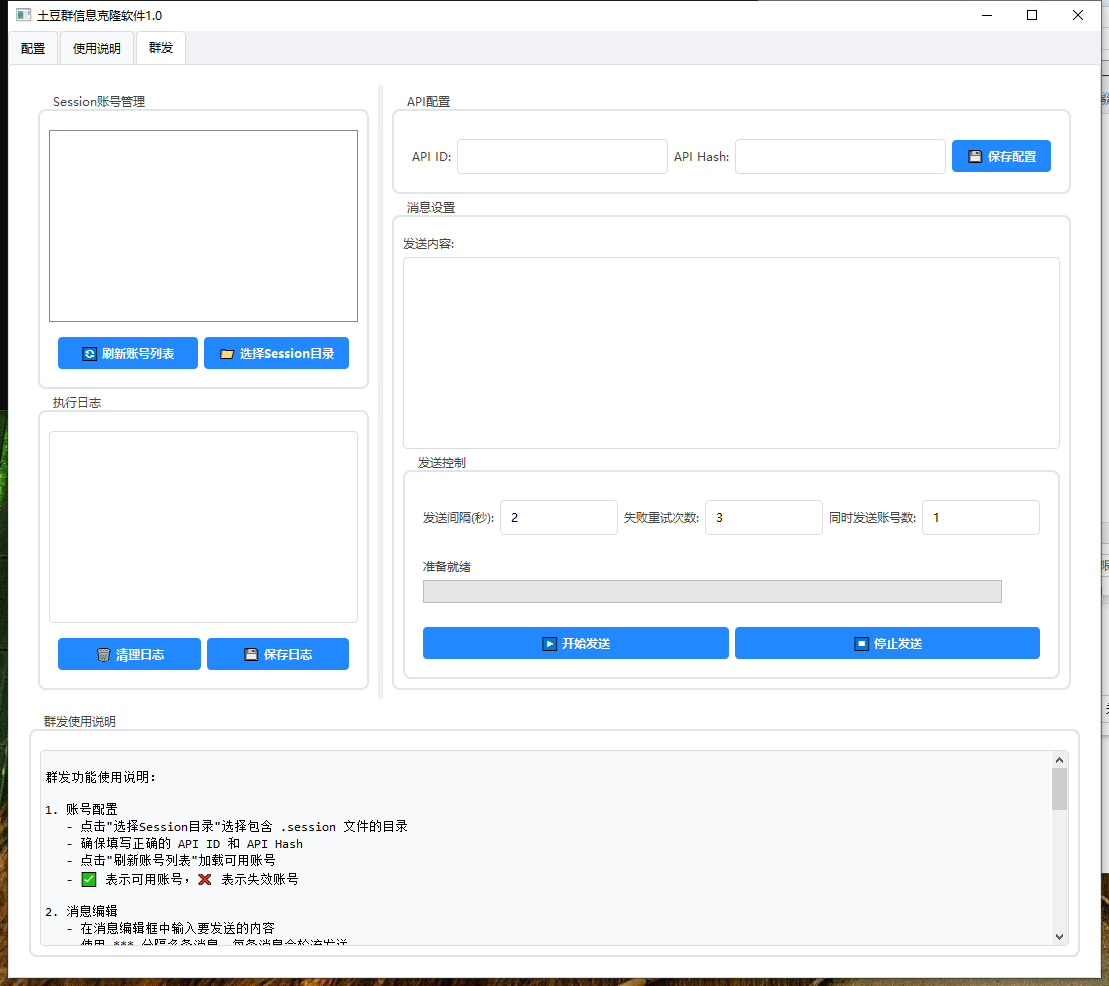Focus the API ID input field
The width and height of the screenshot is (1109, 986).
point(562,157)
